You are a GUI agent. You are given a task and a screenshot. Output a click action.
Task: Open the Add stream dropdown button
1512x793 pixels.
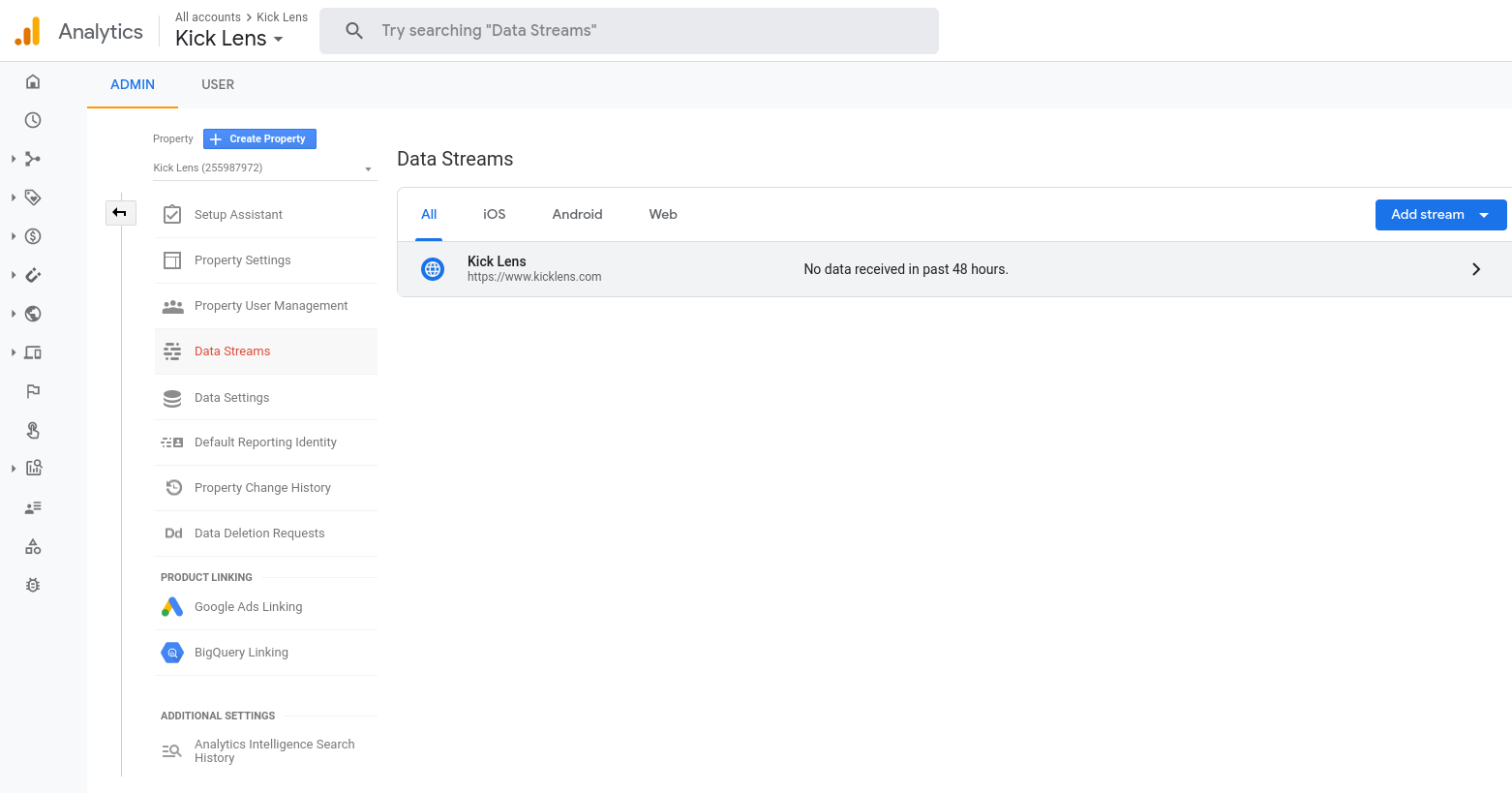1440,215
